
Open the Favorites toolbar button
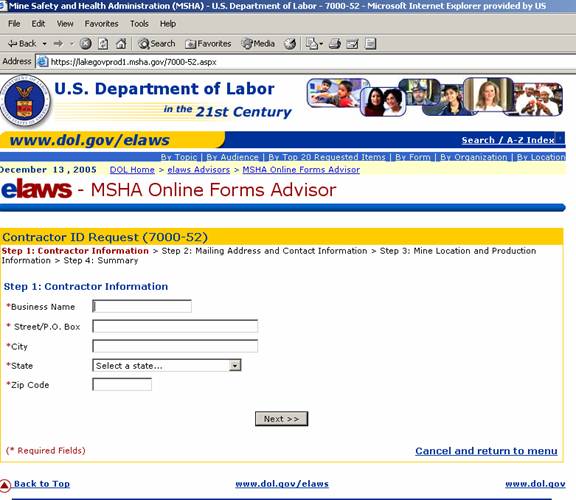pos(208,44)
